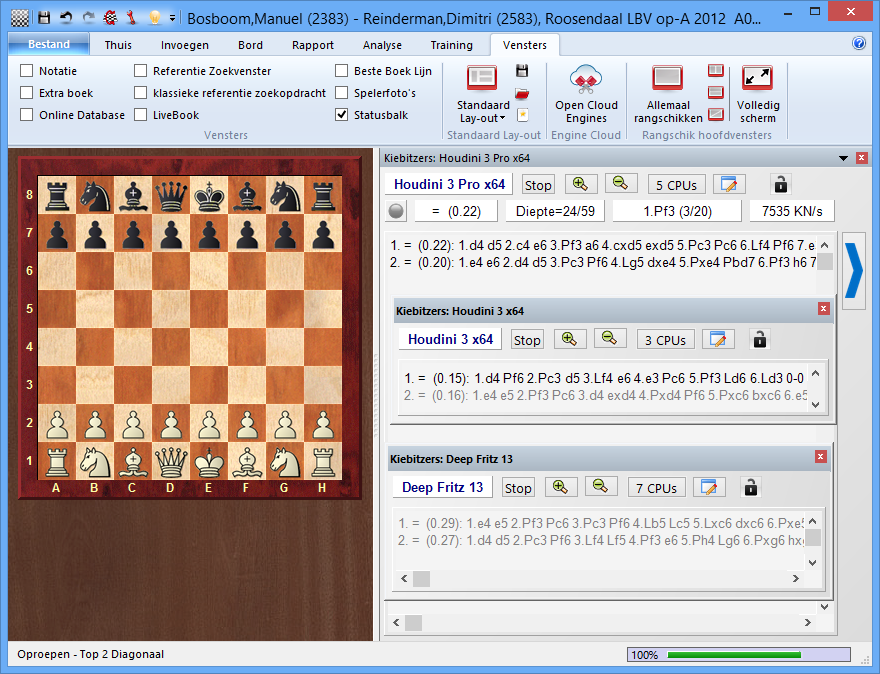Screen dimensions: 880x674
Task: Uncheck the Statusbalk checkbox
Action: 341,114
